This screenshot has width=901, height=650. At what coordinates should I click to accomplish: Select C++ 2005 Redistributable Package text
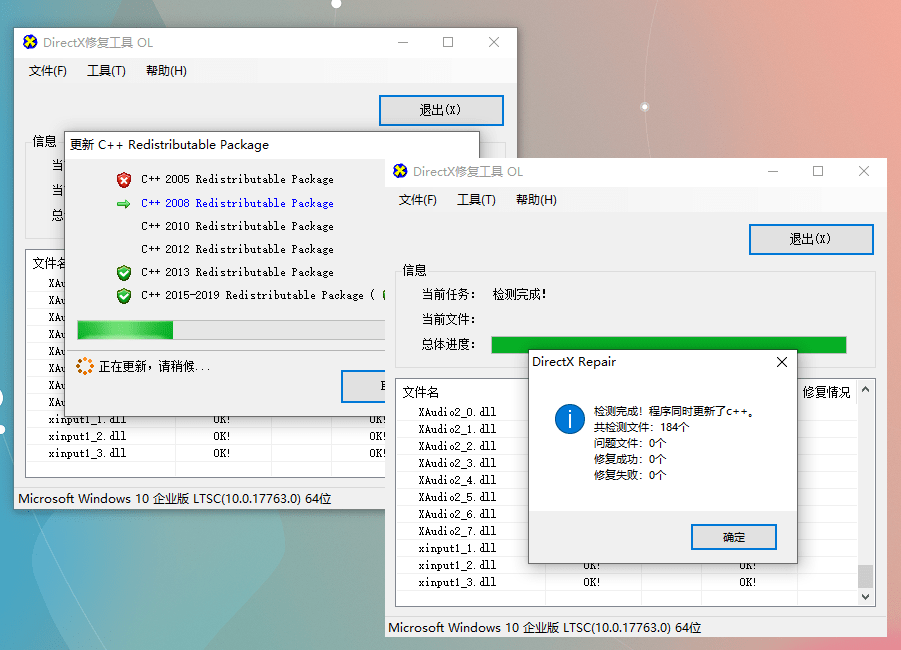click(237, 179)
